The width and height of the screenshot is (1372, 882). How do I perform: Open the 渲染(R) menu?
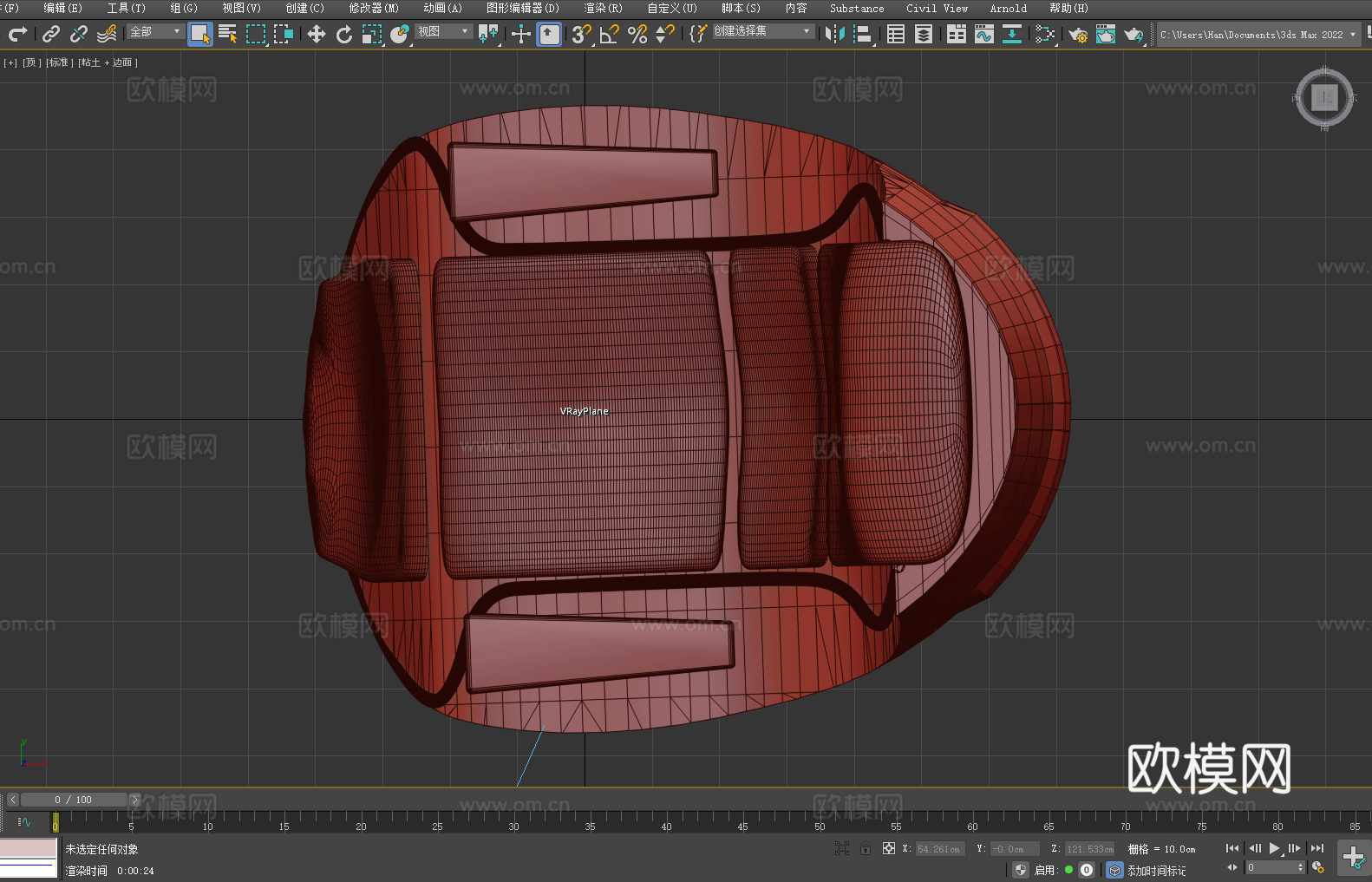604,8
